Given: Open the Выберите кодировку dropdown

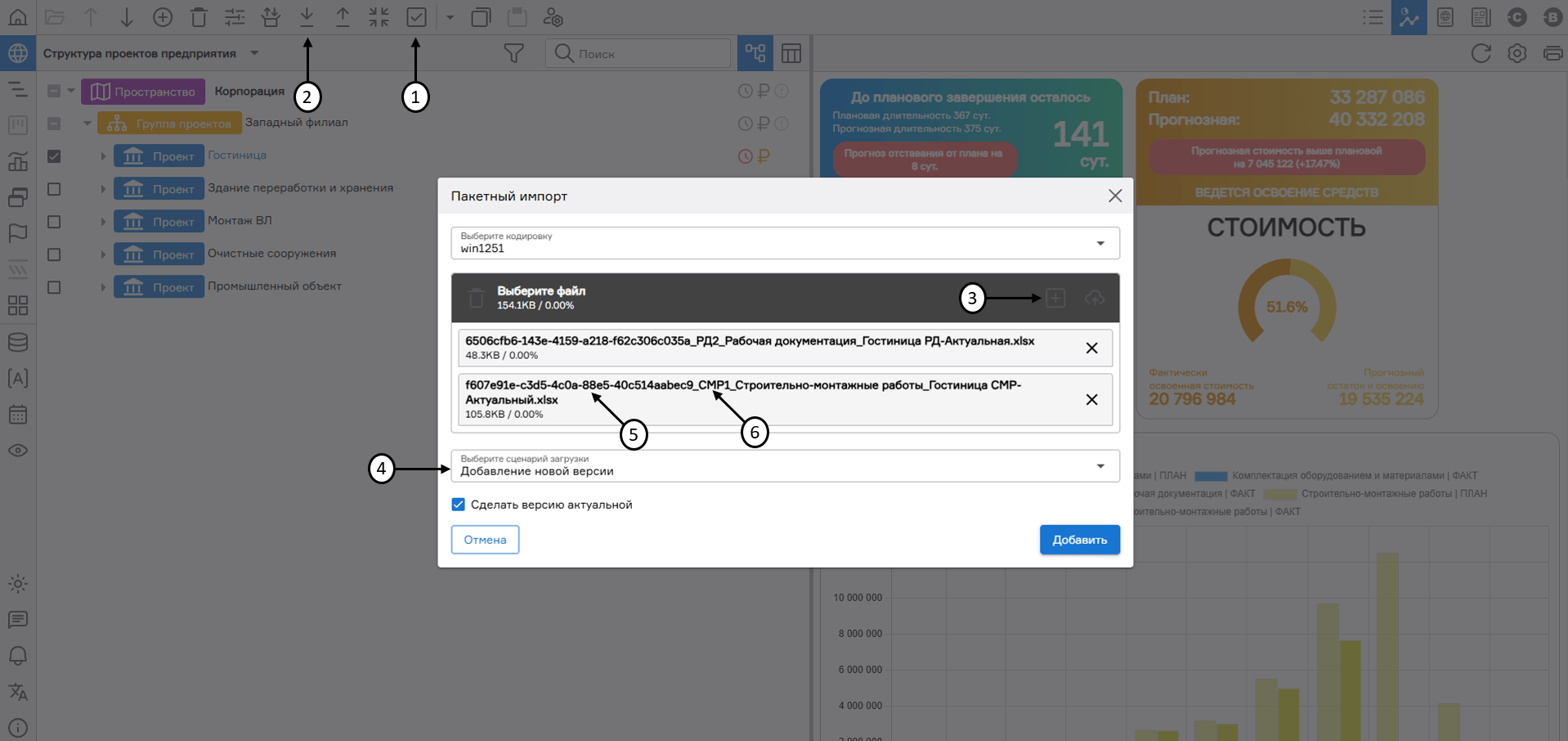Looking at the screenshot, I should point(785,243).
